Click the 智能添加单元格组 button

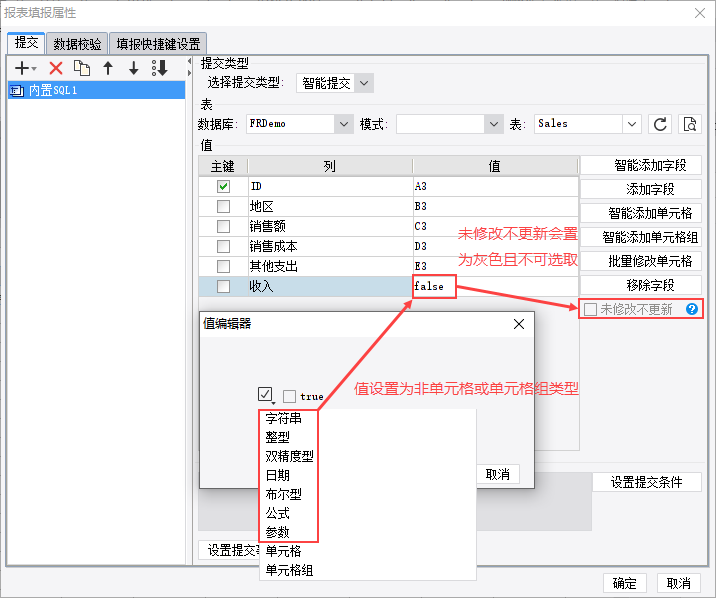coord(641,237)
